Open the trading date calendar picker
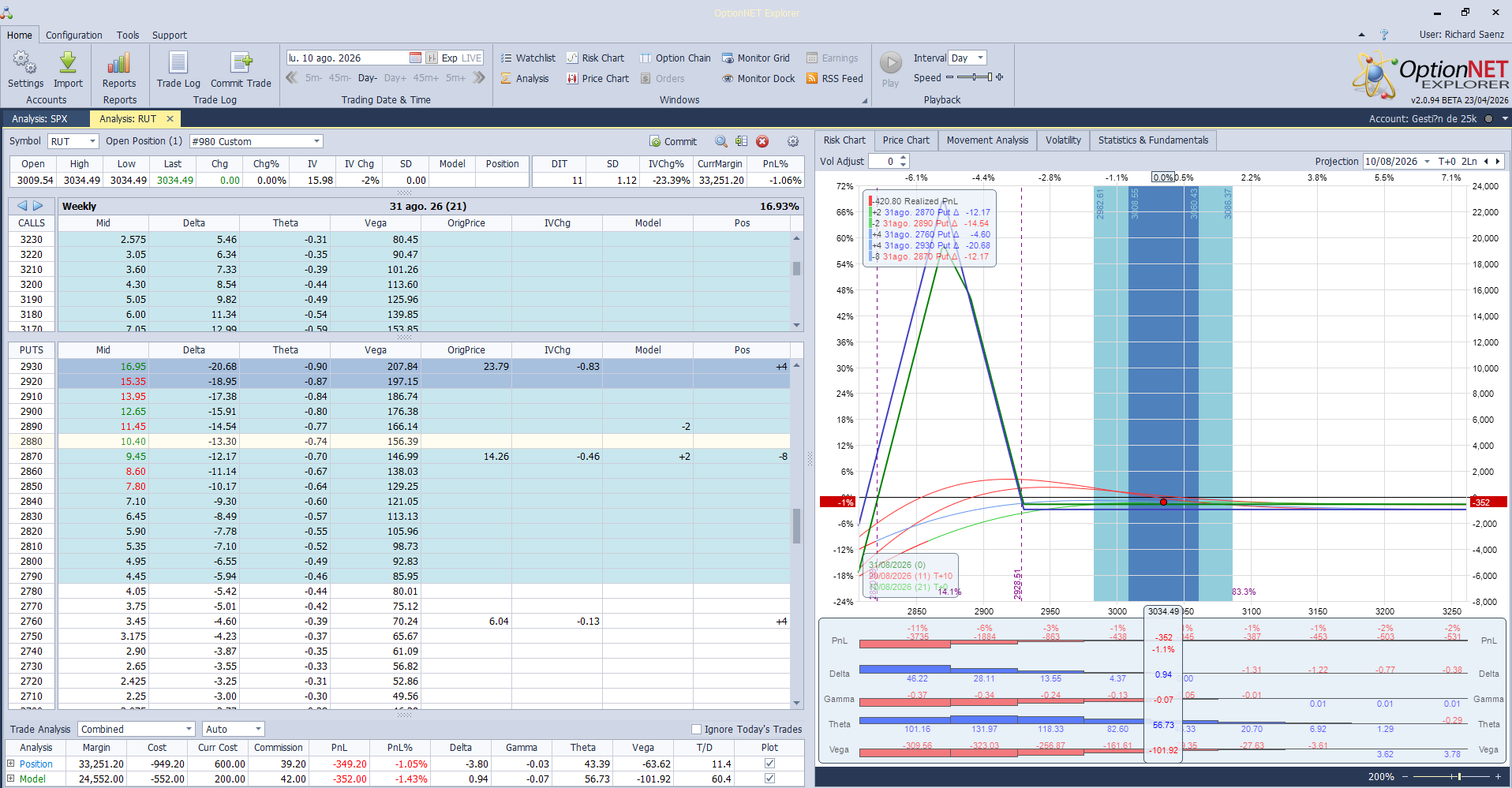 [x=415, y=58]
